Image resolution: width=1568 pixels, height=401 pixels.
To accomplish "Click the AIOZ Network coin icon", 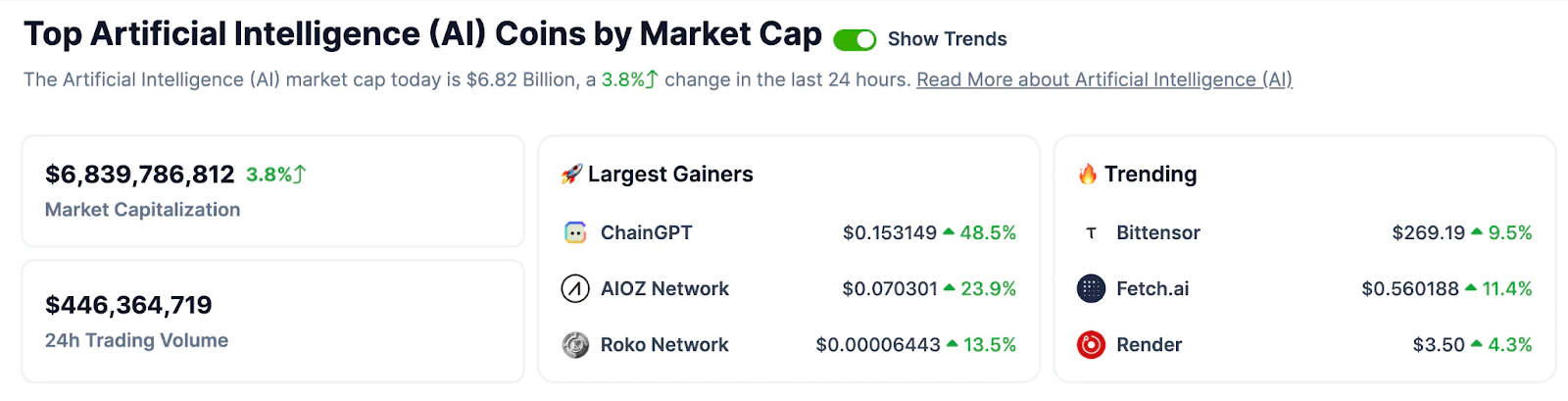I will (575, 288).
